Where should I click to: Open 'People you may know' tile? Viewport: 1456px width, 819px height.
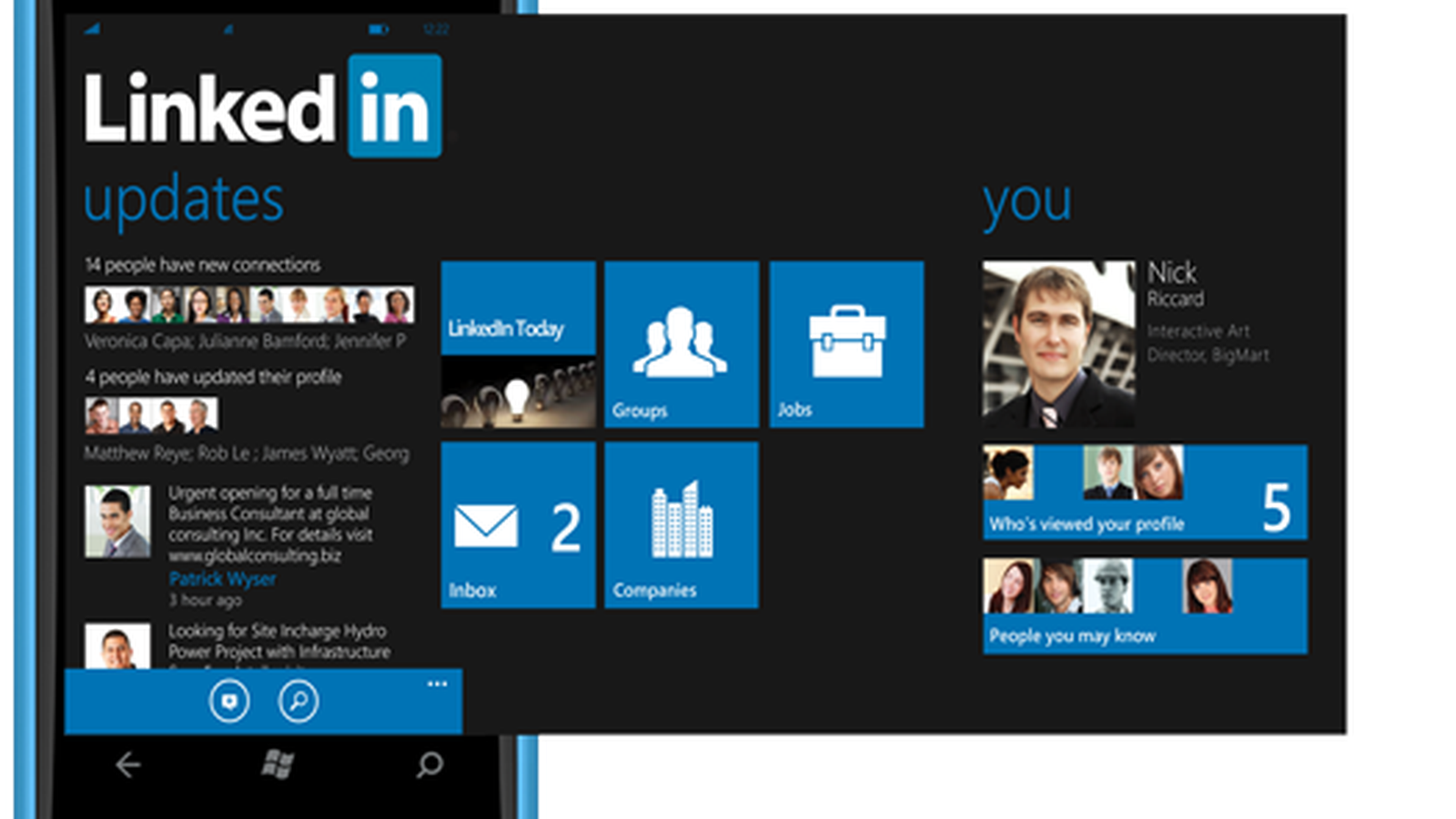(x=1145, y=605)
